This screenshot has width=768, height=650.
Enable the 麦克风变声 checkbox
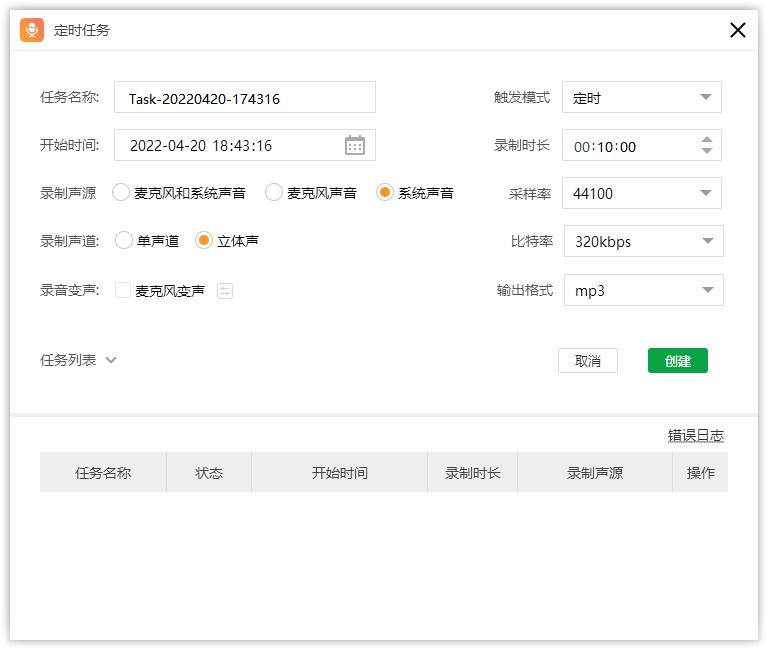click(x=123, y=291)
